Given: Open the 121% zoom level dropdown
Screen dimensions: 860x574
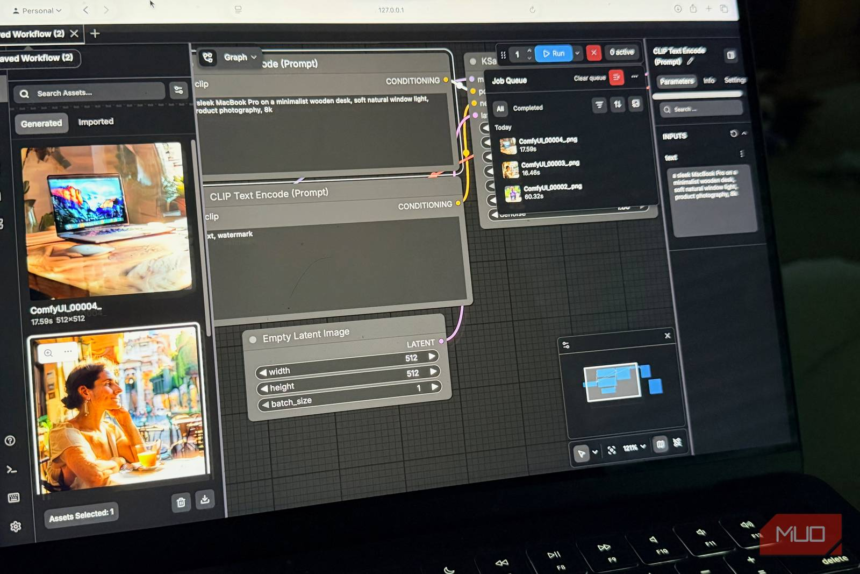Looking at the screenshot, I should [635, 448].
